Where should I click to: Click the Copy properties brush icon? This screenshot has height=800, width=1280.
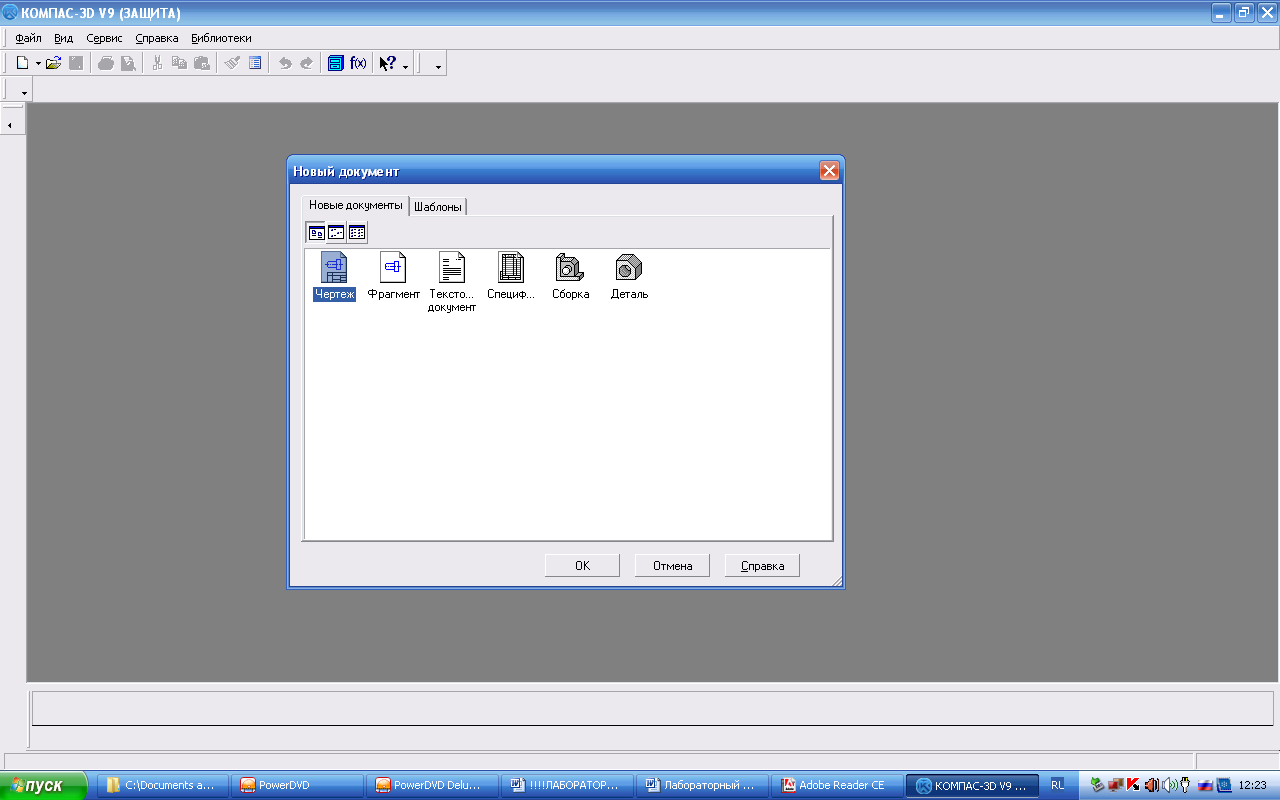[232, 63]
